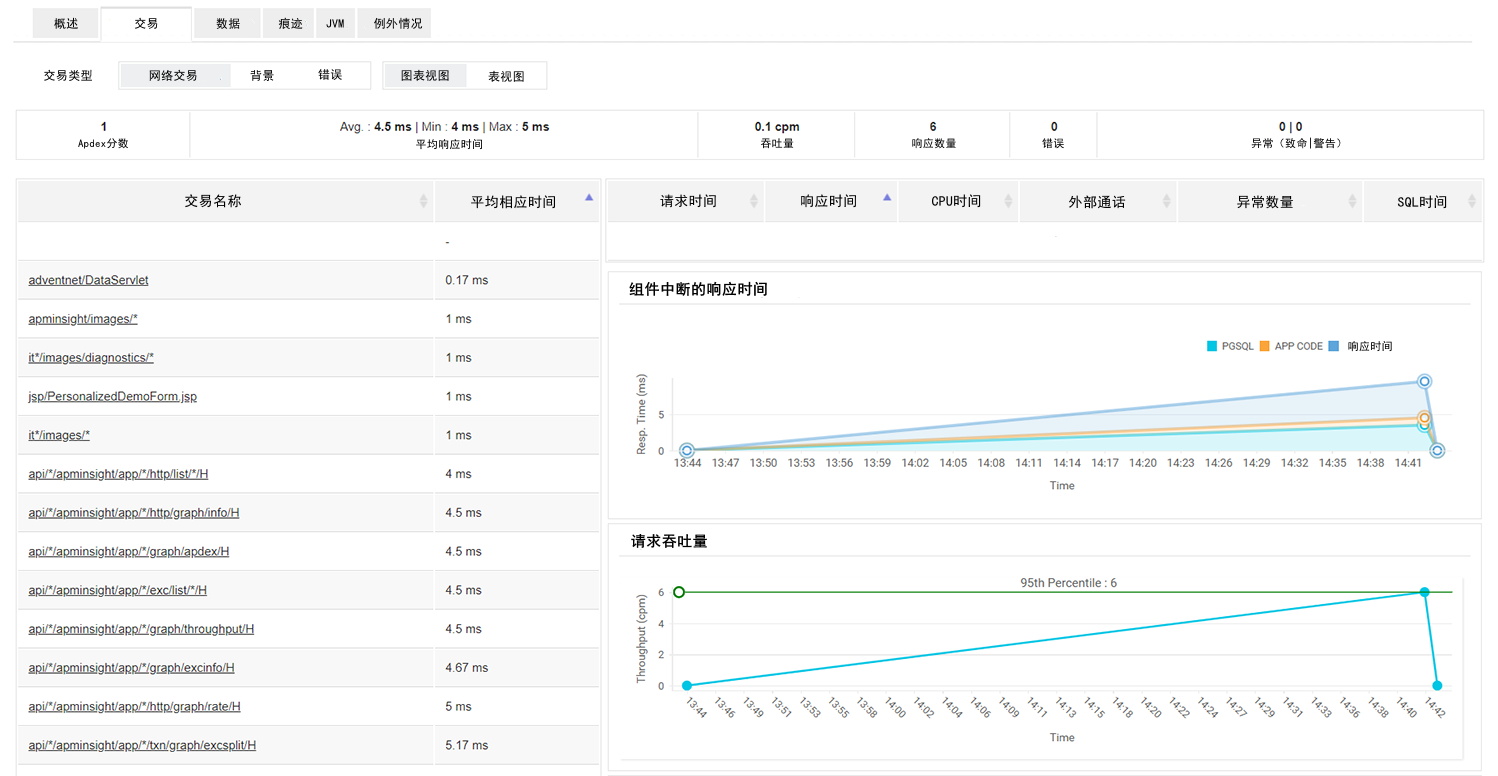Select the 交易 tab
The height and width of the screenshot is (776, 1498).
tap(146, 23)
